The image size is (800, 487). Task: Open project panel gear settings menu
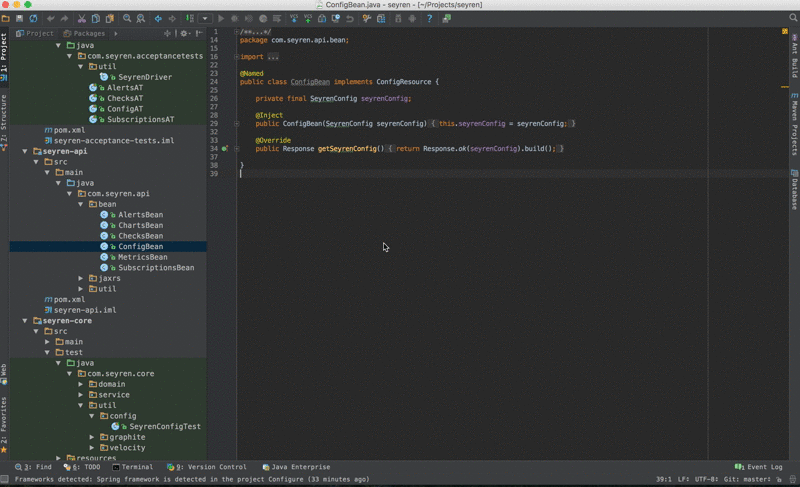(184, 33)
